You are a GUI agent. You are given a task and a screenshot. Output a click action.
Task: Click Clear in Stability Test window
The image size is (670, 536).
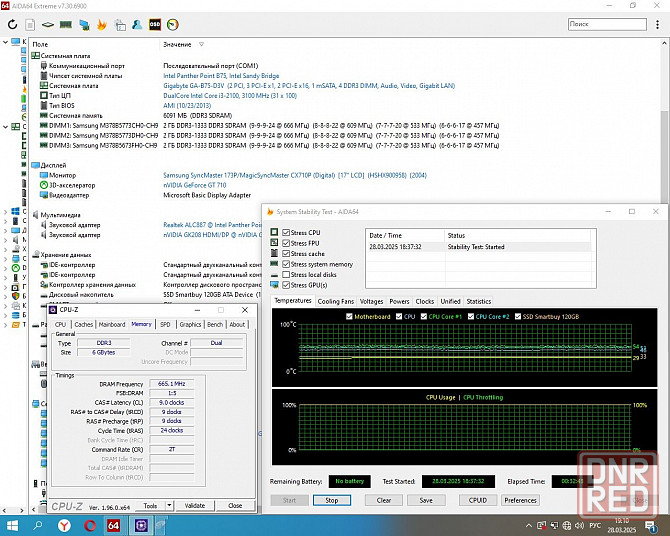[x=384, y=500]
